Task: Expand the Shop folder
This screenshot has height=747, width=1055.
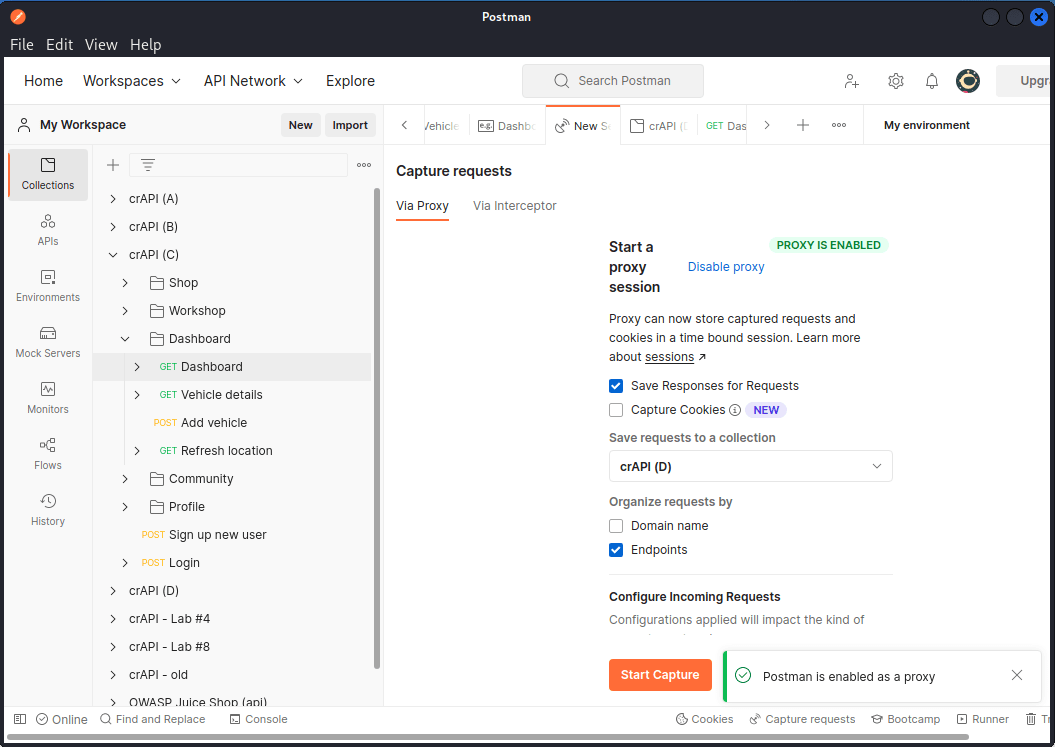Action: pyautogui.click(x=125, y=282)
